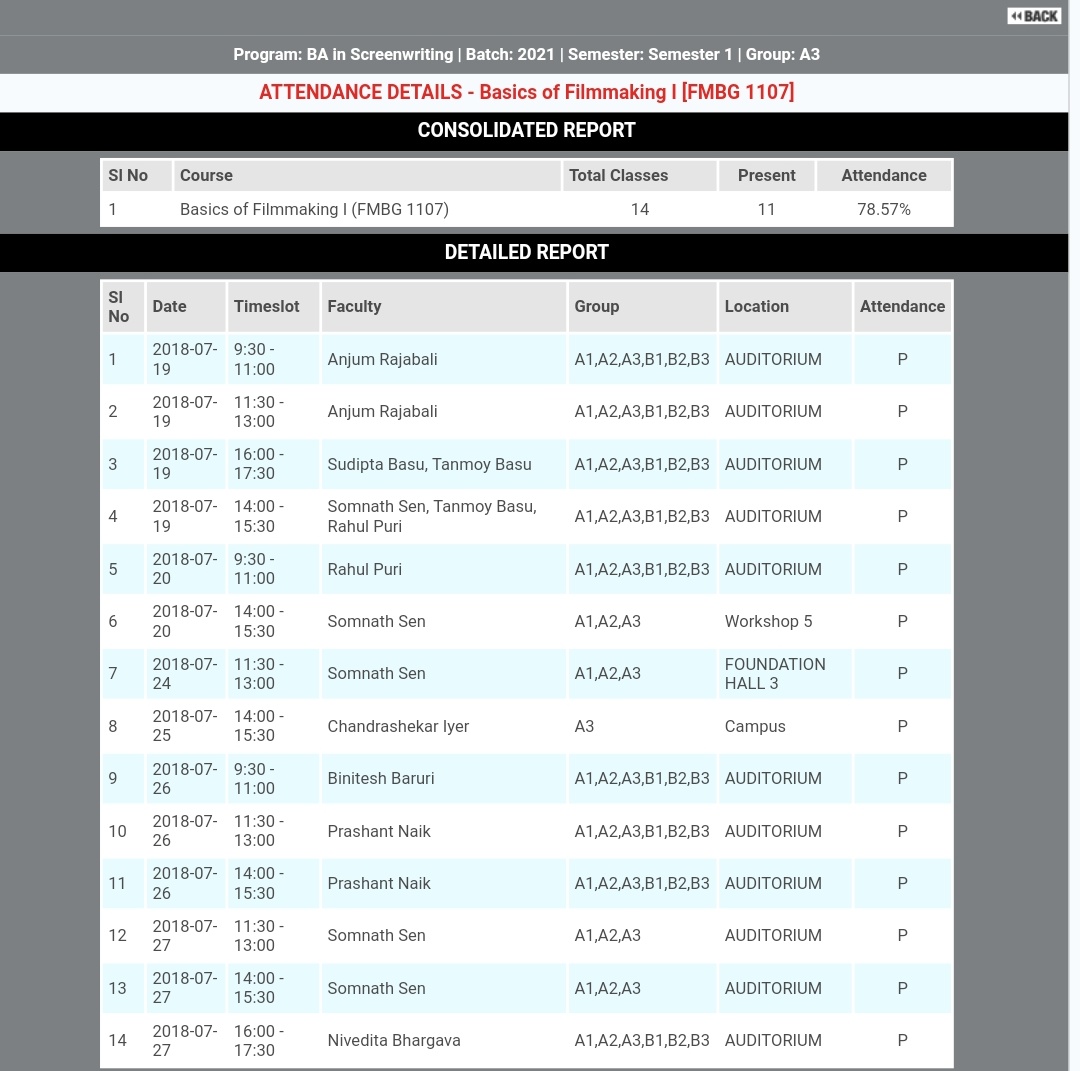Click the 78.57% attendance value
Screen dimensions: 1080x1071
(883, 209)
